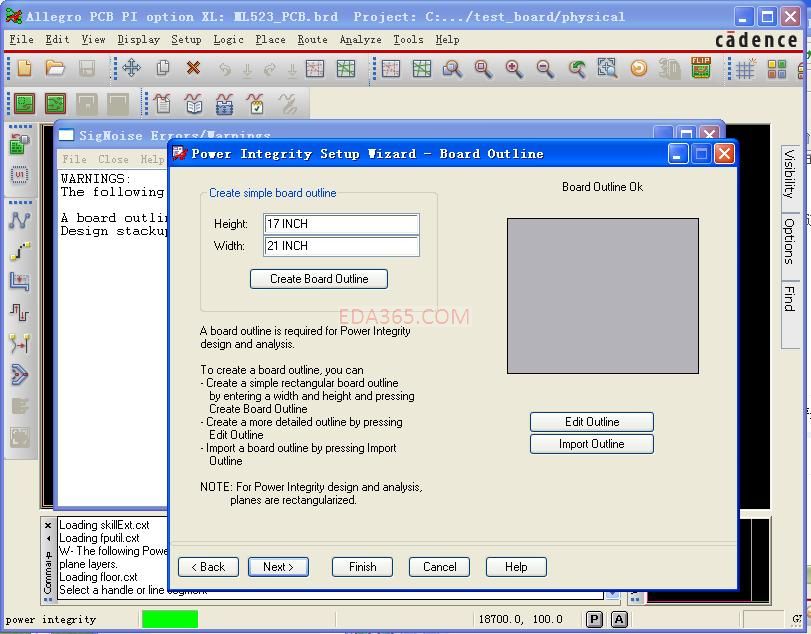Click the Create Board Outline button
811x634 pixels.
coord(319,279)
